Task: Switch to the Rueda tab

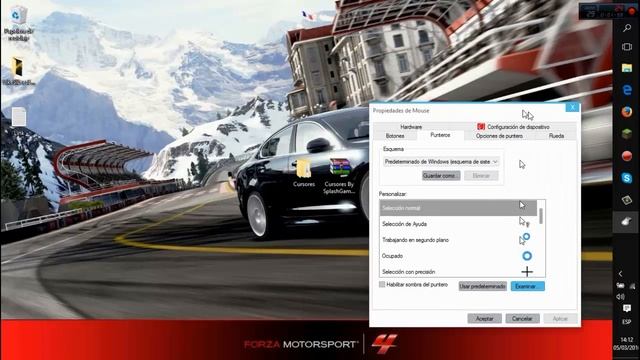Action: pos(556,136)
